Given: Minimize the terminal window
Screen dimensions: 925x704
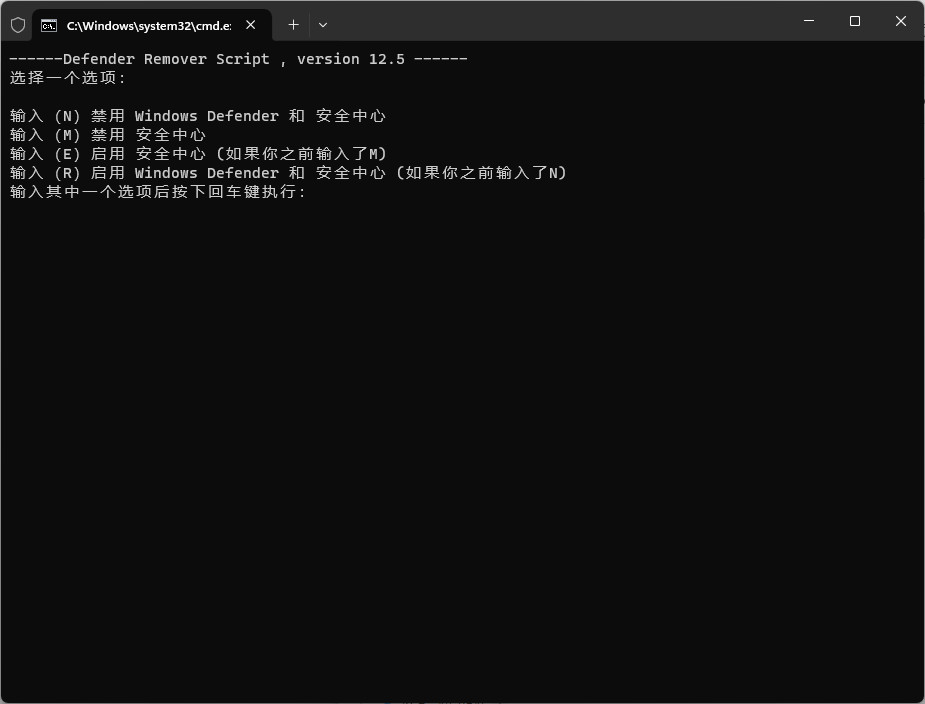Looking at the screenshot, I should (809, 21).
